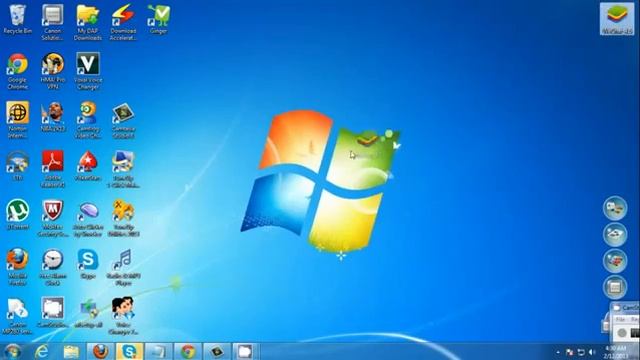Screen dimensions: 640x360
Task: Open the Auto Clicker mouse shortcut
Action: point(88,218)
